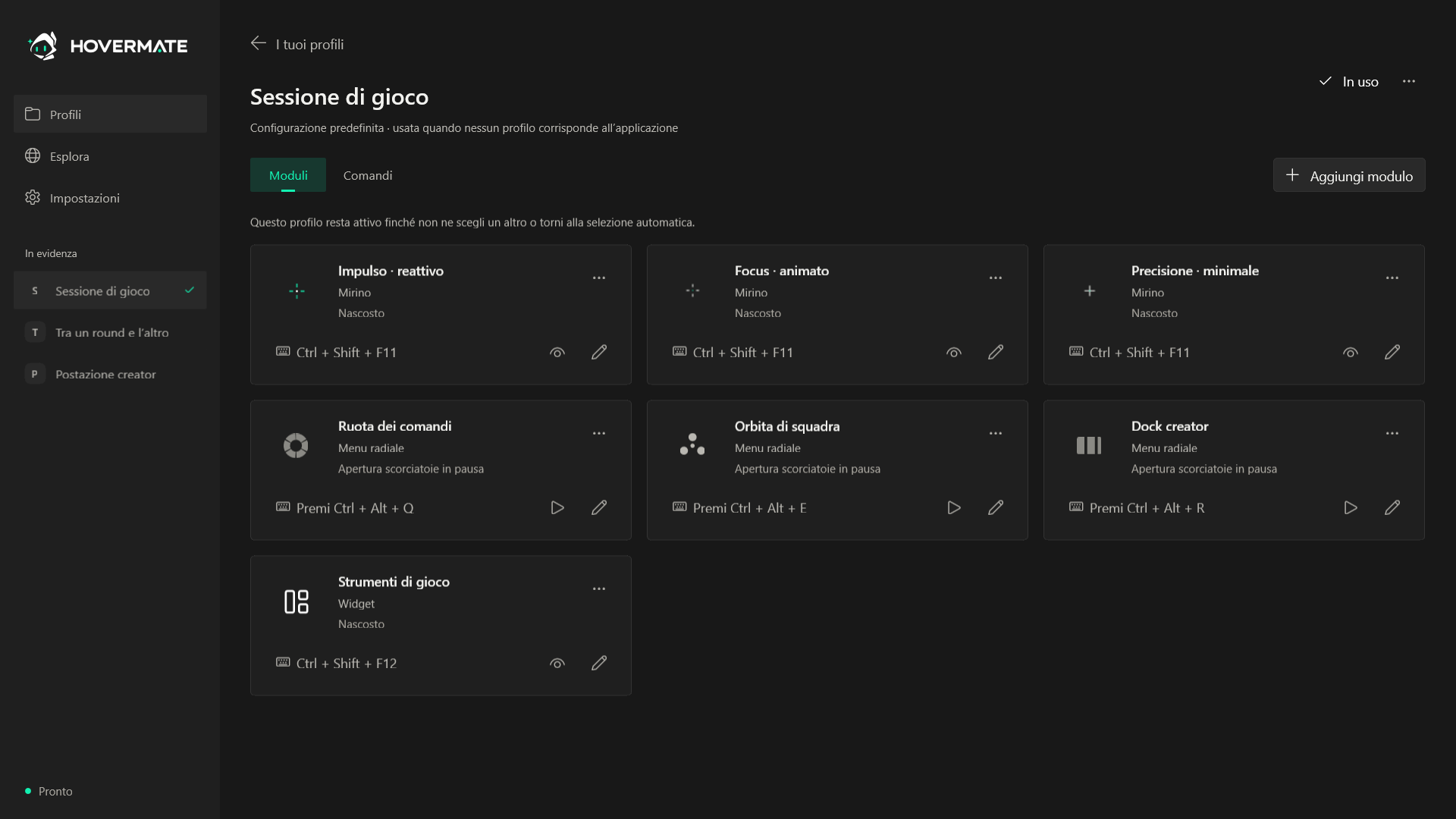Screen dimensions: 1456x819
Task: Edit the Precisione · minimale module with the pencil
Action: tap(1392, 352)
